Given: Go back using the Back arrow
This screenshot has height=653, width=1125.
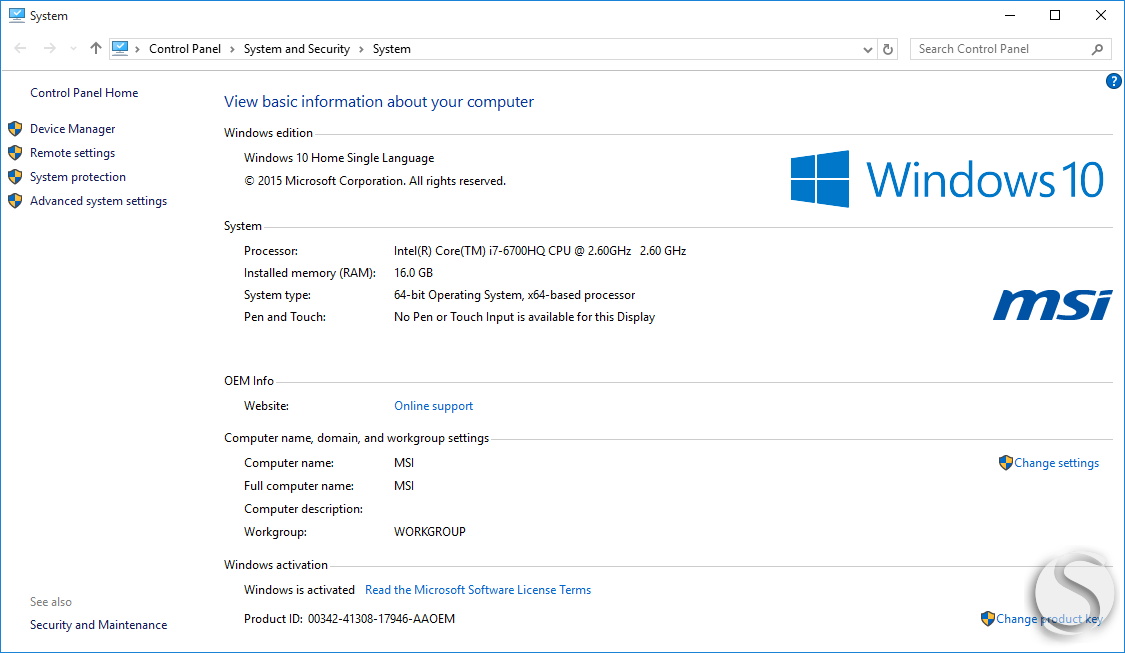Looking at the screenshot, I should [20, 49].
